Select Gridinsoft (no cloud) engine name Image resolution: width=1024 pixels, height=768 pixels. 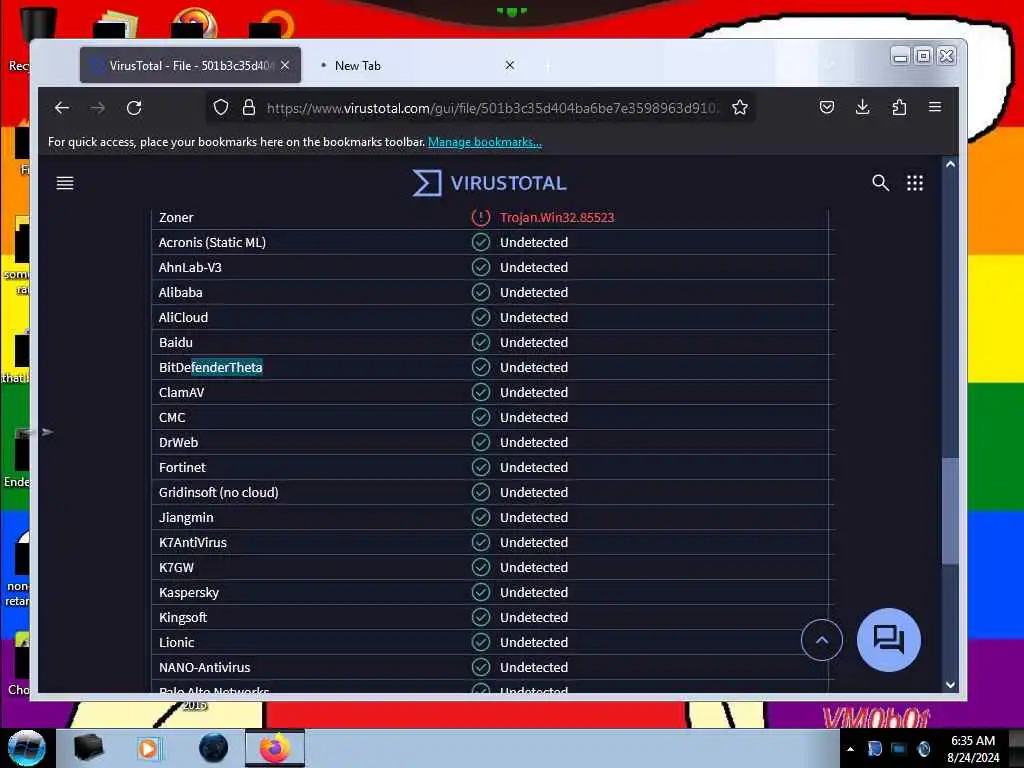click(218, 492)
